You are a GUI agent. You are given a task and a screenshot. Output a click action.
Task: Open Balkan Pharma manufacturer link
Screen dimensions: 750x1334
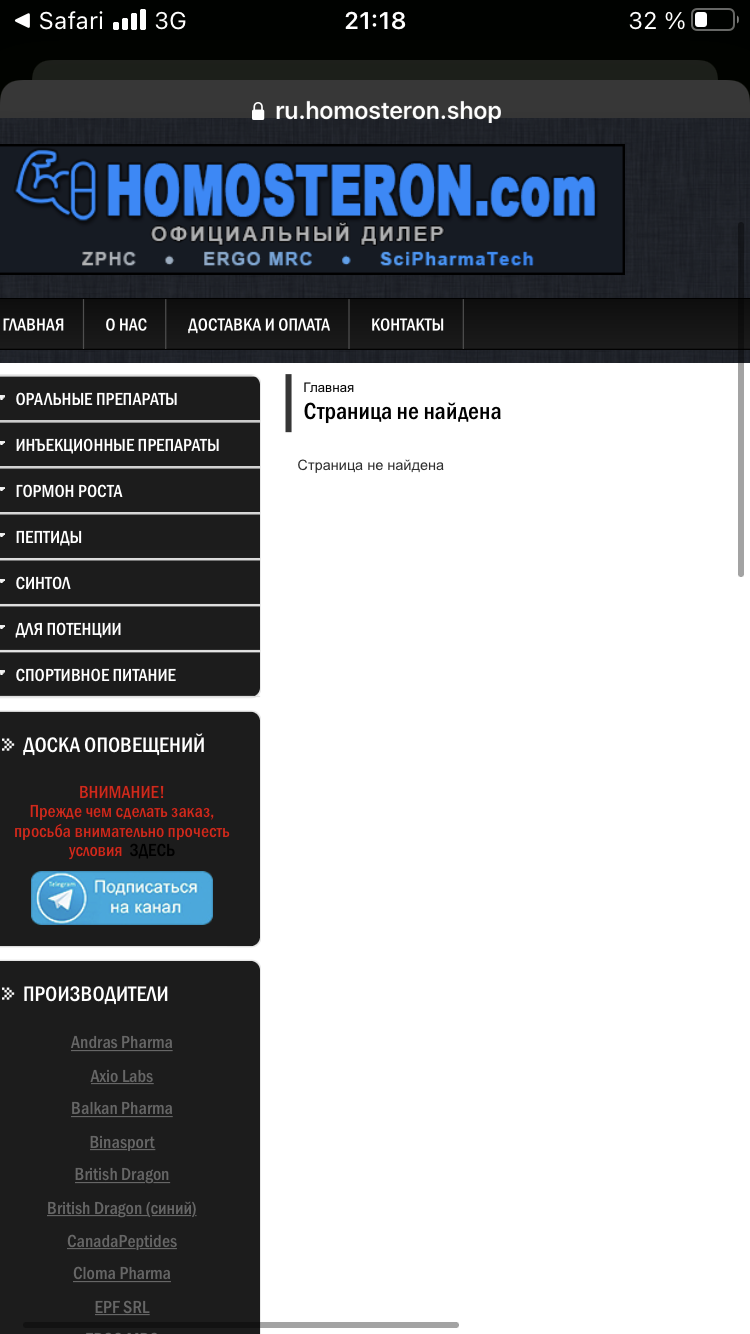coord(122,1108)
